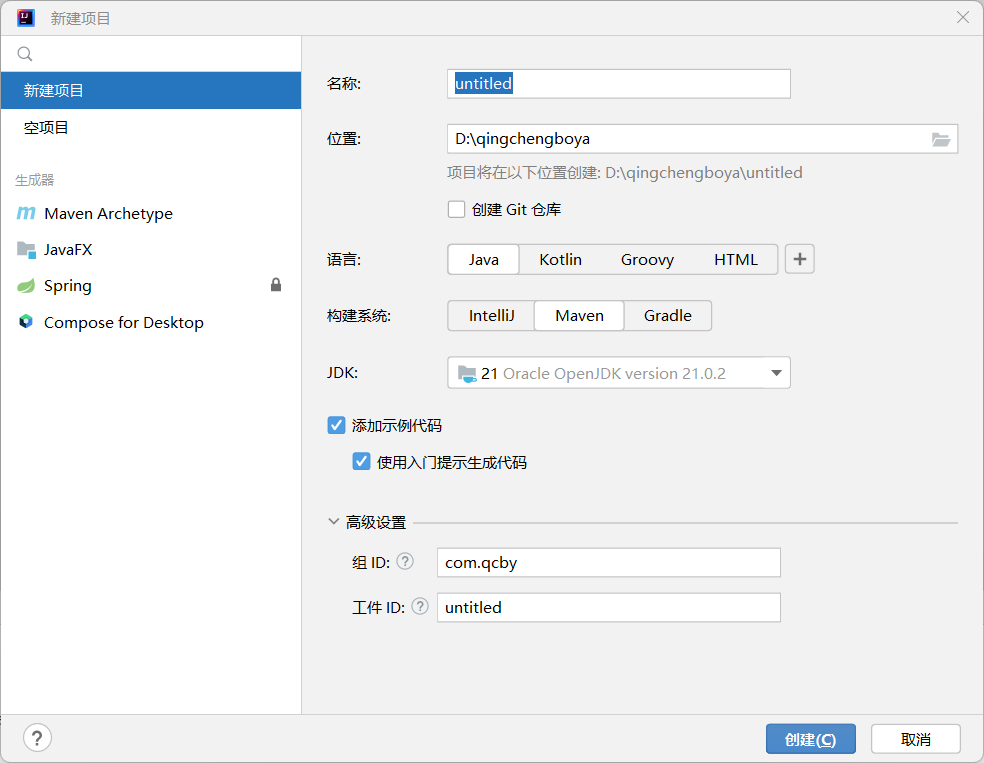The image size is (984, 763).
Task: Choose IntelliJ build system
Action: pyautogui.click(x=491, y=316)
